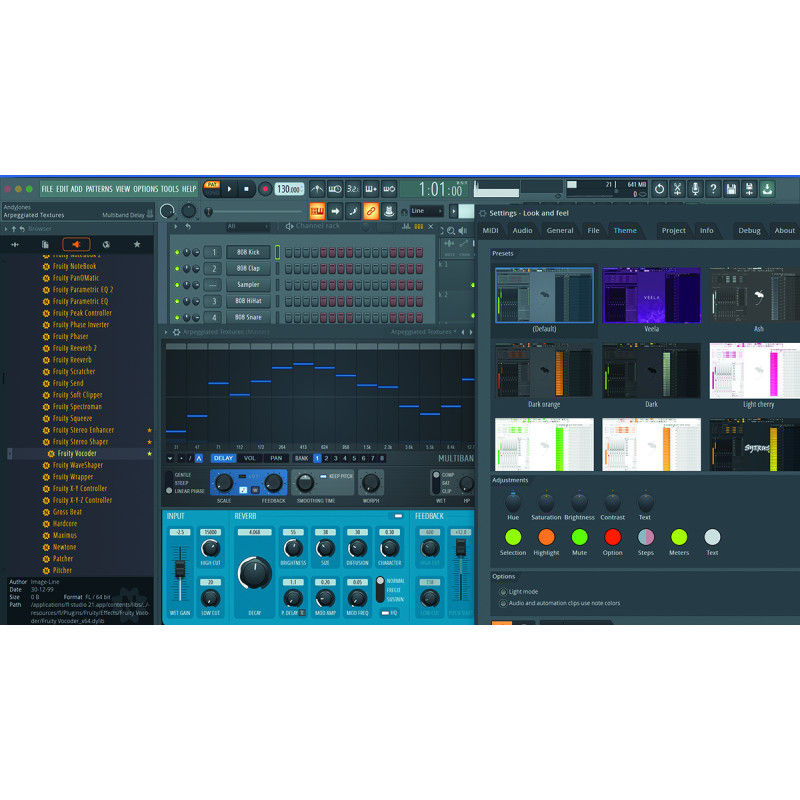Toggle the Keep Pitch switch
The image size is (800, 800).
pos(323,476)
